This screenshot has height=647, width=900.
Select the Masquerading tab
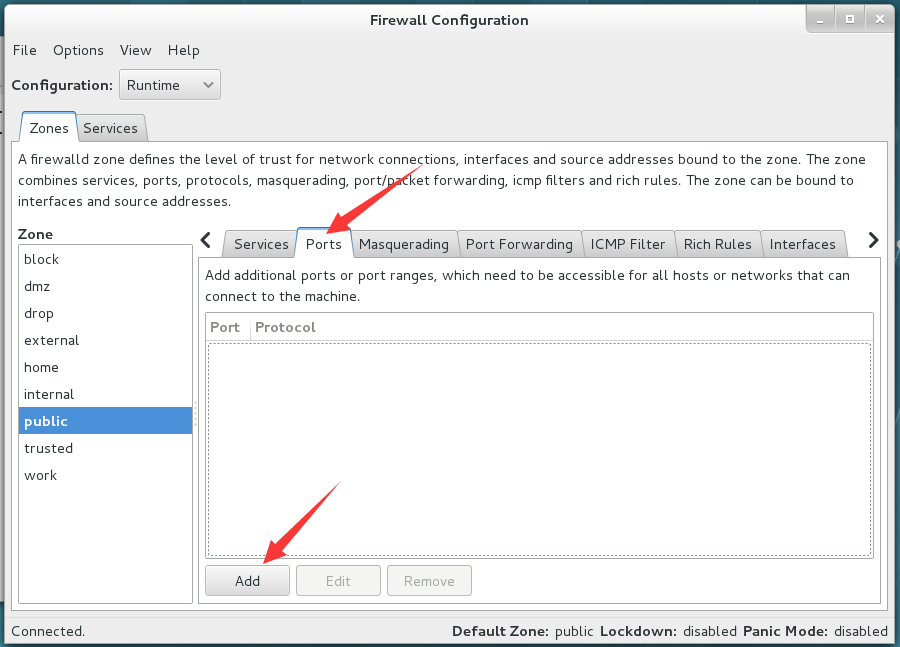[404, 244]
